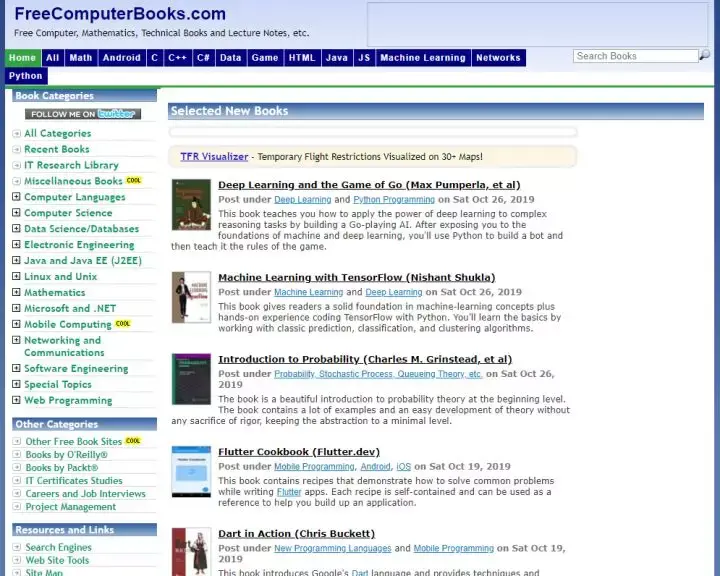
Task: Open Deep Learning and the Game of Go title
Action: (x=369, y=185)
